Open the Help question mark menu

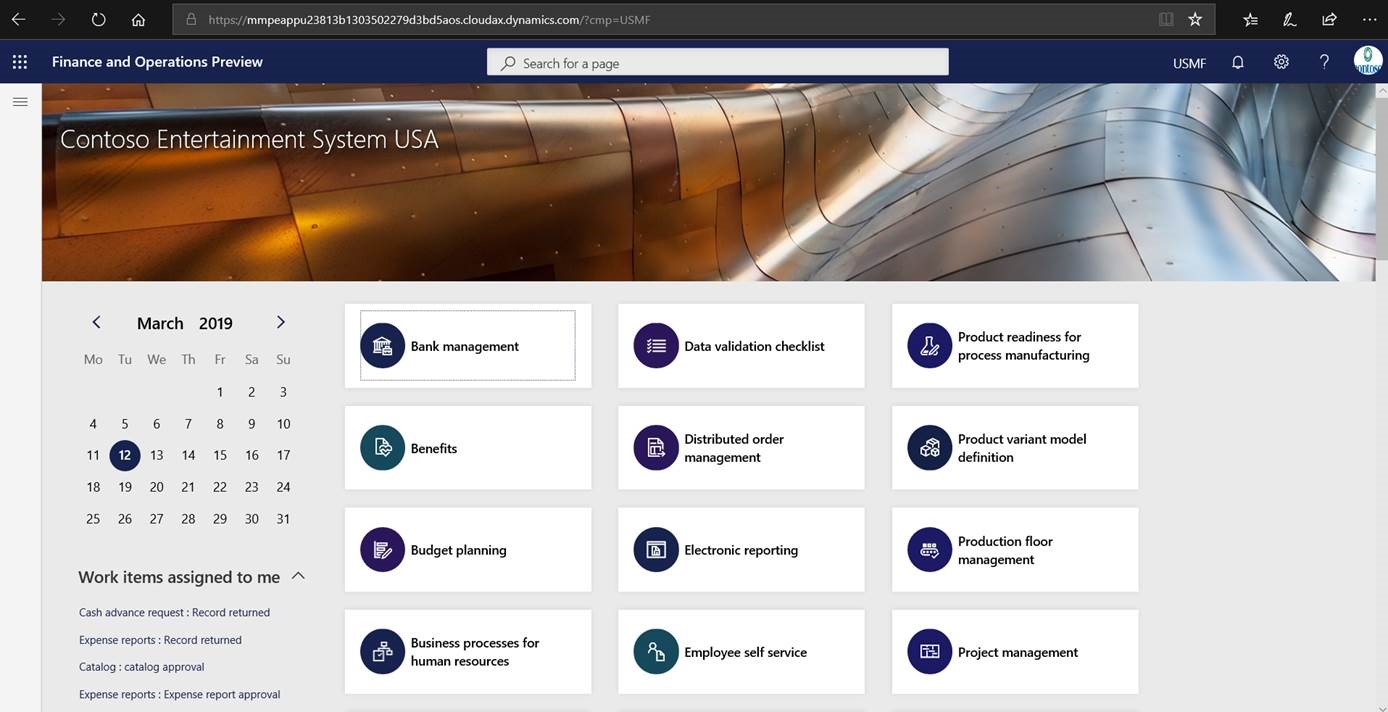coord(1324,62)
